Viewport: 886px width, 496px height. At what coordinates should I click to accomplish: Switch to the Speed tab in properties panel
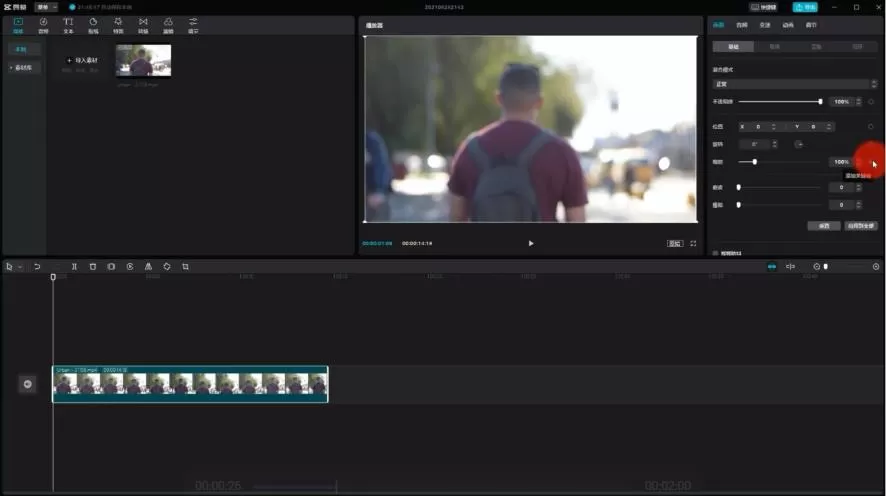(764, 24)
